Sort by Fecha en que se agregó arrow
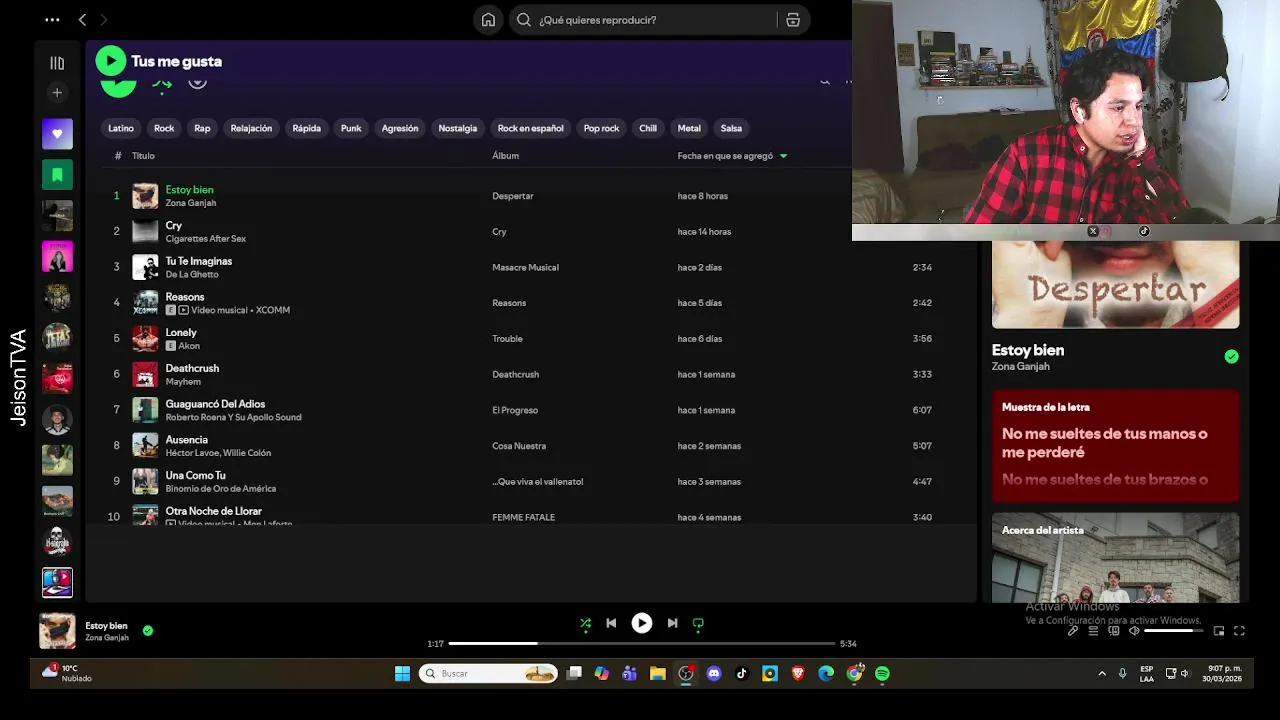This screenshot has width=1280, height=720. click(x=783, y=156)
